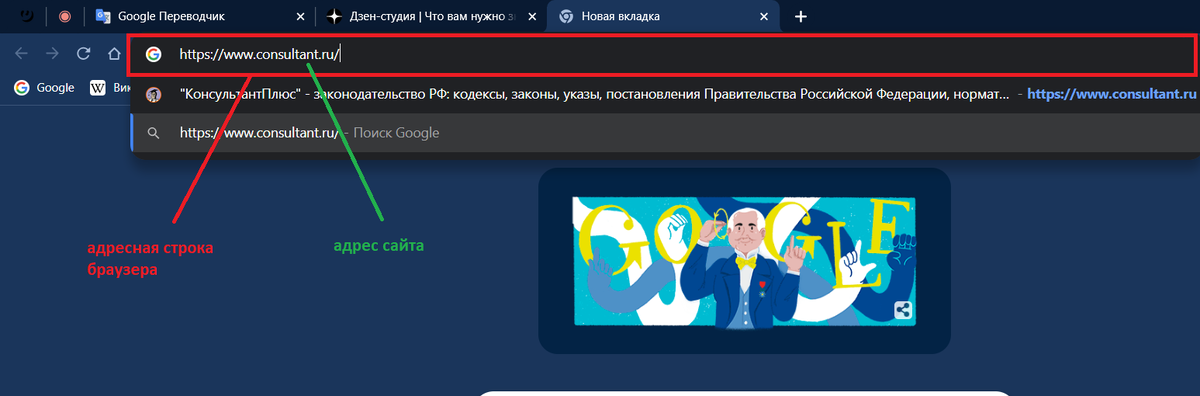Select the Новая вкладка tab

pyautogui.click(x=663, y=17)
